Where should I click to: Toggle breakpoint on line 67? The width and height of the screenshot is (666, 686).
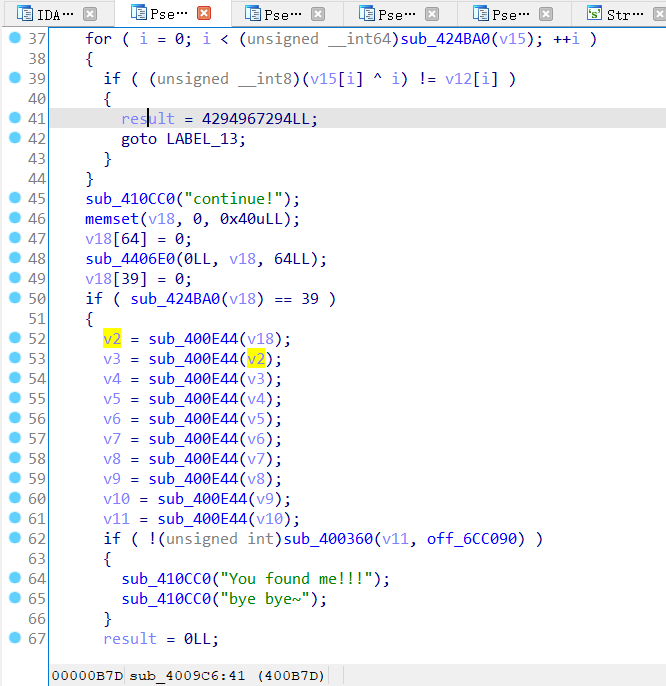(14, 638)
